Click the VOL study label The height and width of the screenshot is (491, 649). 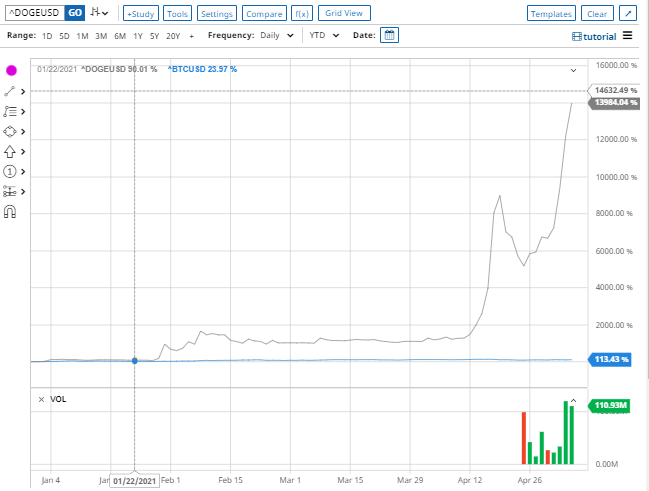click(x=58, y=399)
